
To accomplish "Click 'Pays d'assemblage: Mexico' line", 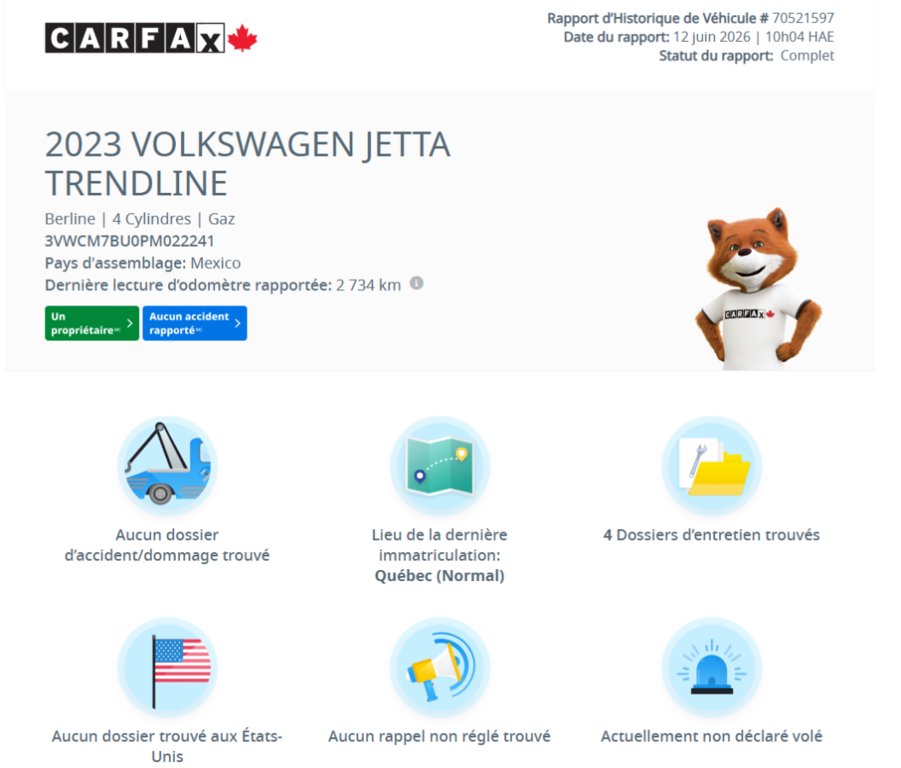I will click(x=143, y=263).
